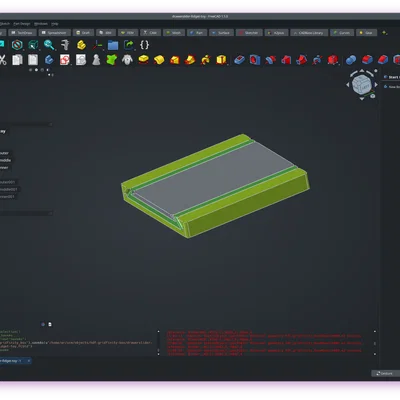Click the Macros curly braces icon
Image resolution: width=400 pixels, height=400 pixels.
144,45
